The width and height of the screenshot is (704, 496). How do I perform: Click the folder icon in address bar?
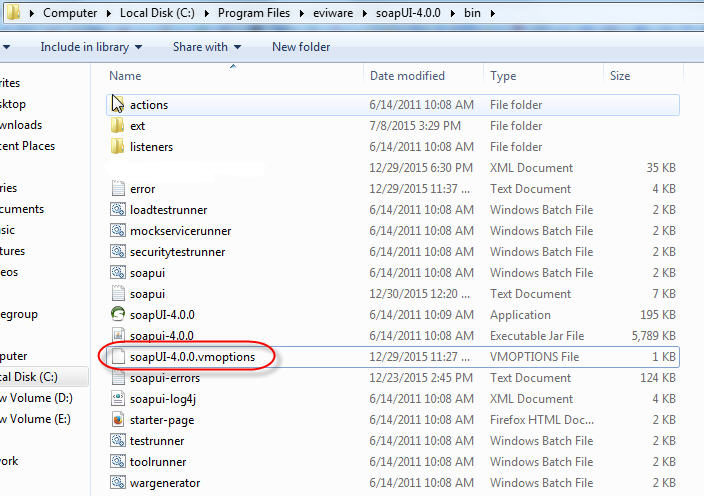click(x=13, y=12)
